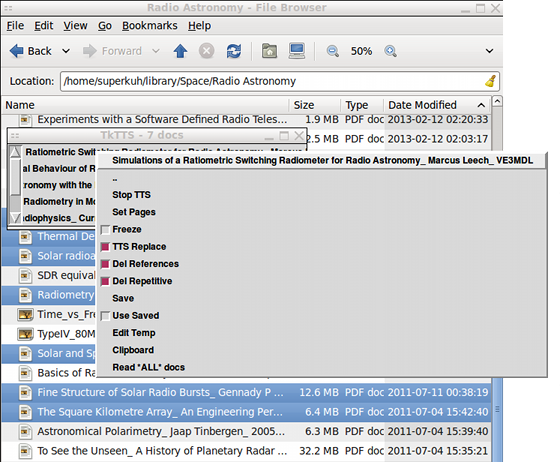560x462 pixels.
Task: Toggle the TTS Replace checkbox
Action: point(105,247)
